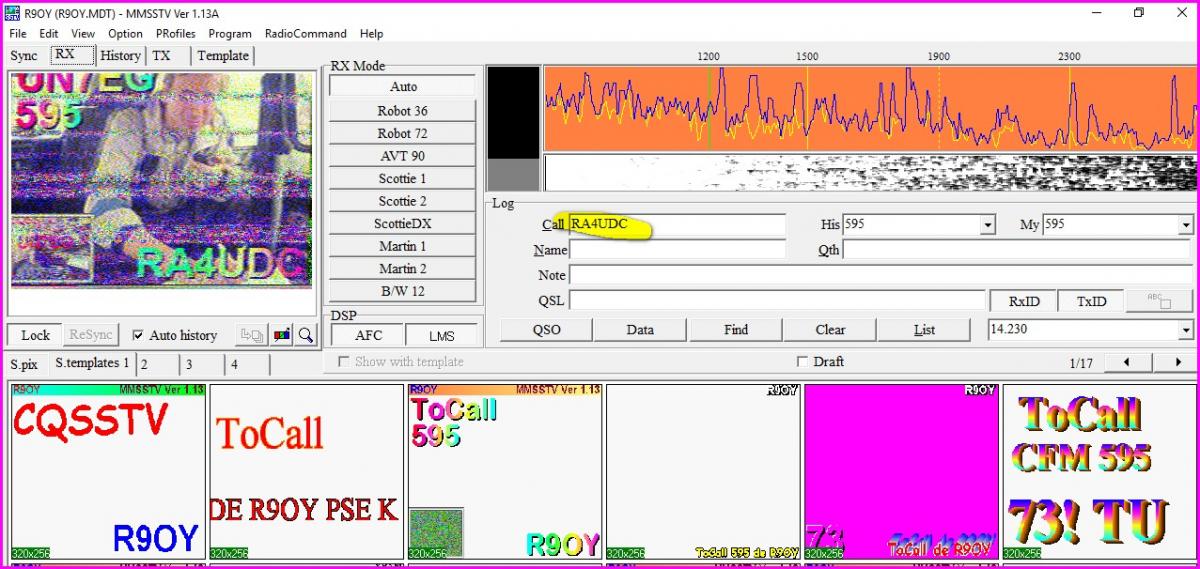Open the RadioCommand menu
The height and width of the screenshot is (569, 1200).
[305, 33]
